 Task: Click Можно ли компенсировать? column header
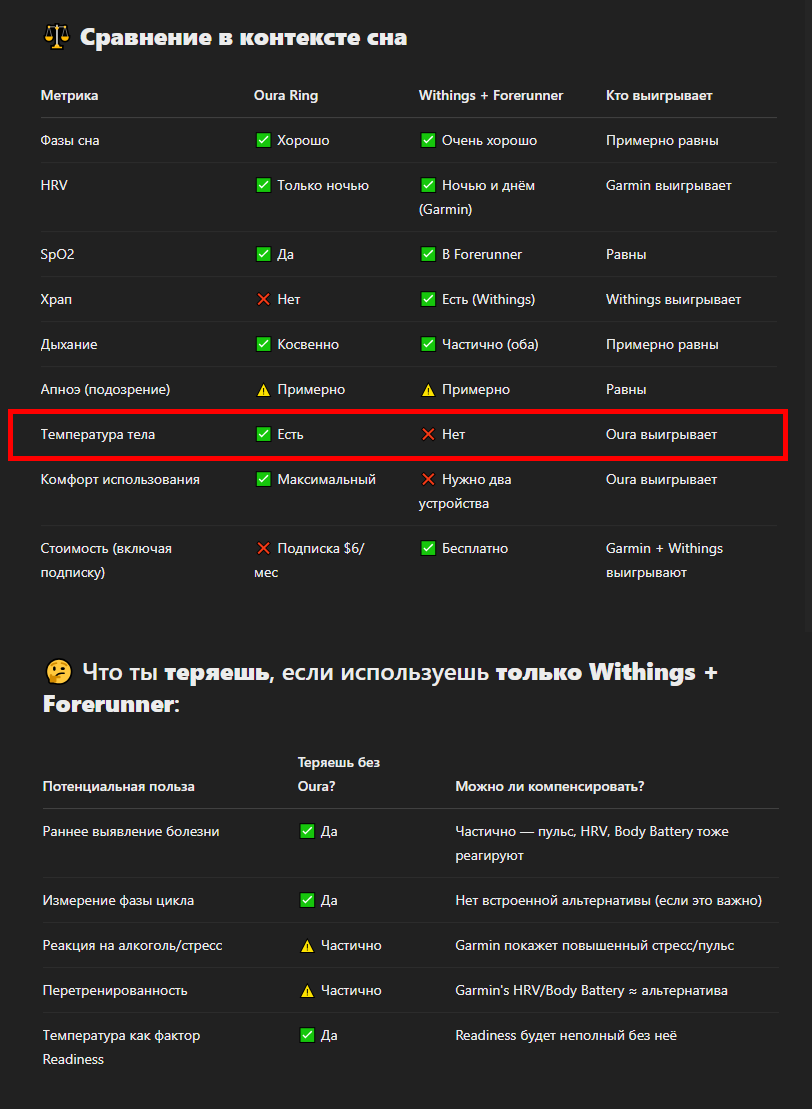(550, 786)
